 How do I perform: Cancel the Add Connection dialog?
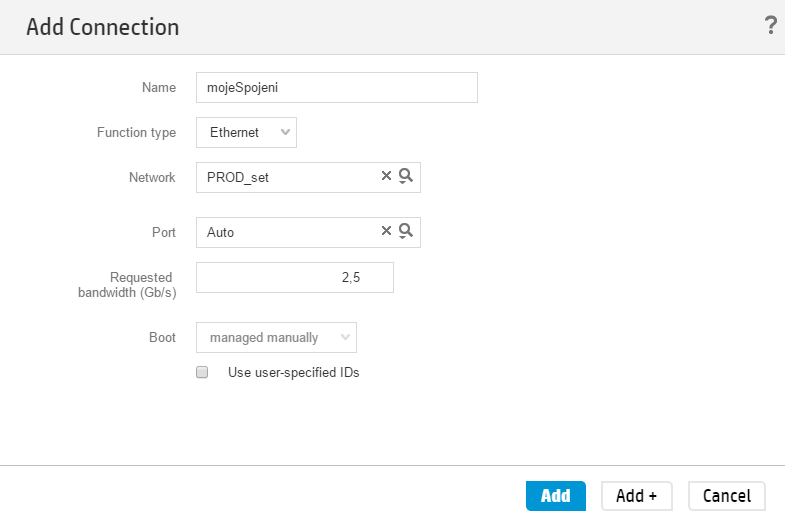[726, 496]
